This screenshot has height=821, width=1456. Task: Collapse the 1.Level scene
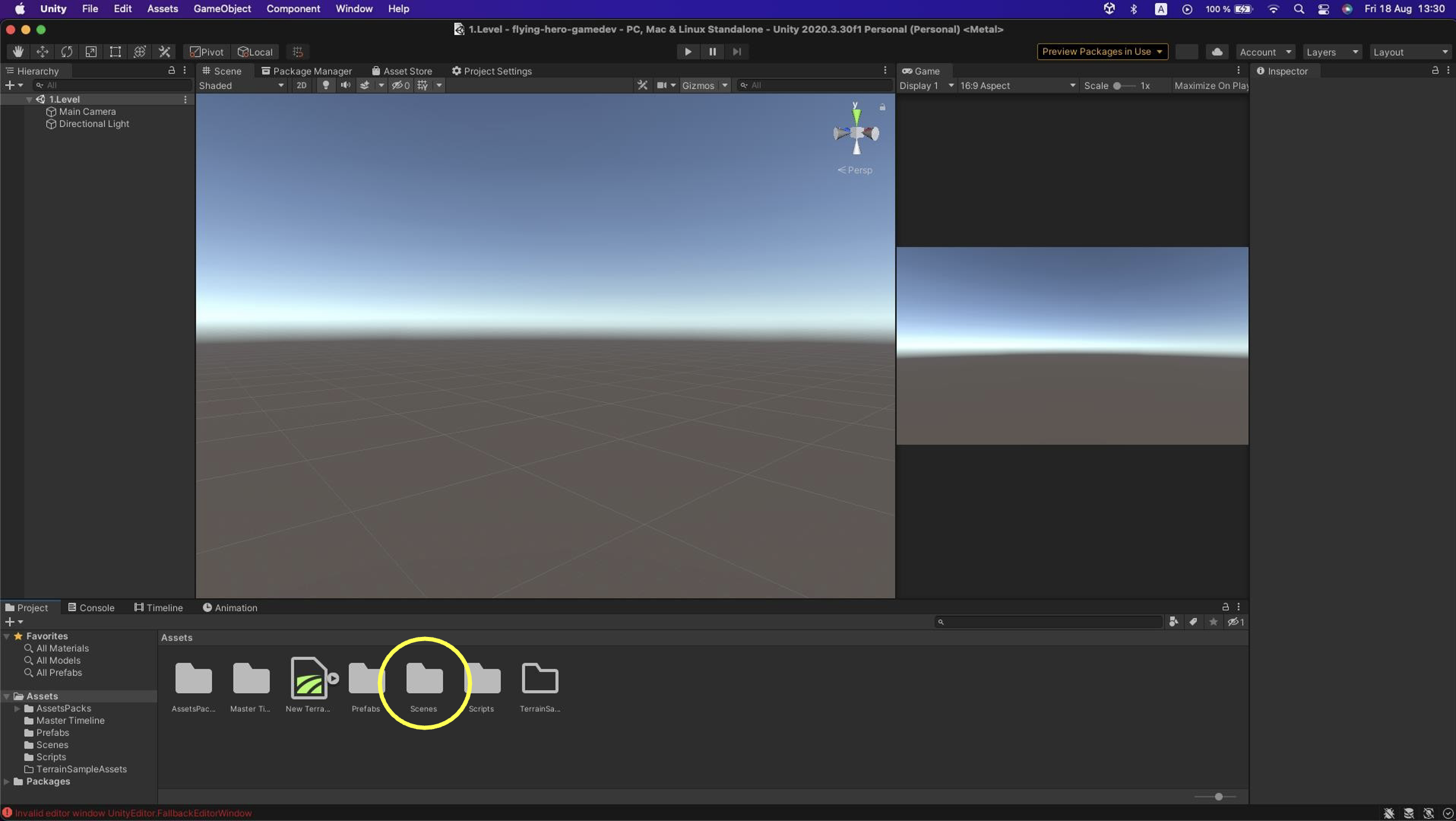(29, 99)
